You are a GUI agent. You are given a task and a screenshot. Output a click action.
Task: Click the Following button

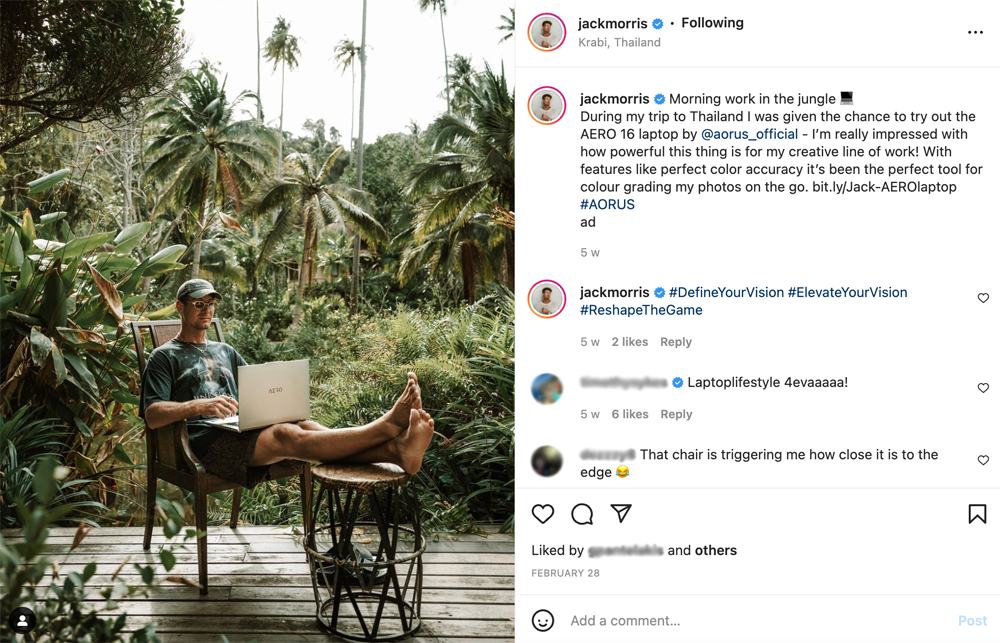coord(712,23)
